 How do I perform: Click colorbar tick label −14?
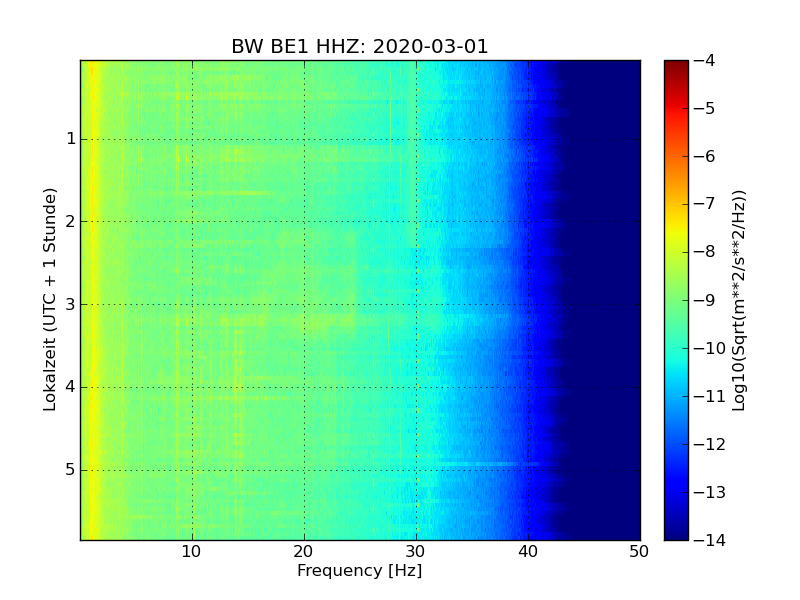(x=710, y=540)
